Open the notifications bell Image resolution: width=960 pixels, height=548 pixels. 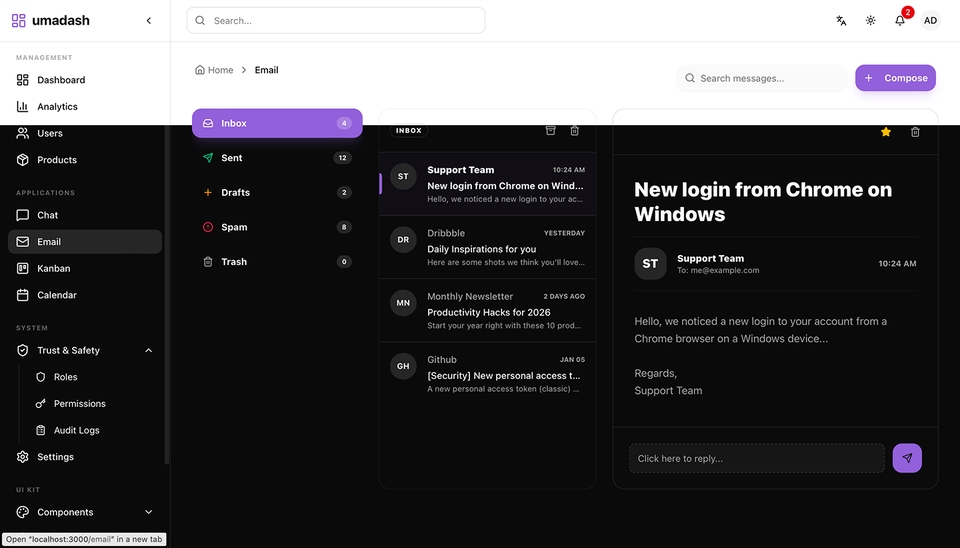(900, 20)
